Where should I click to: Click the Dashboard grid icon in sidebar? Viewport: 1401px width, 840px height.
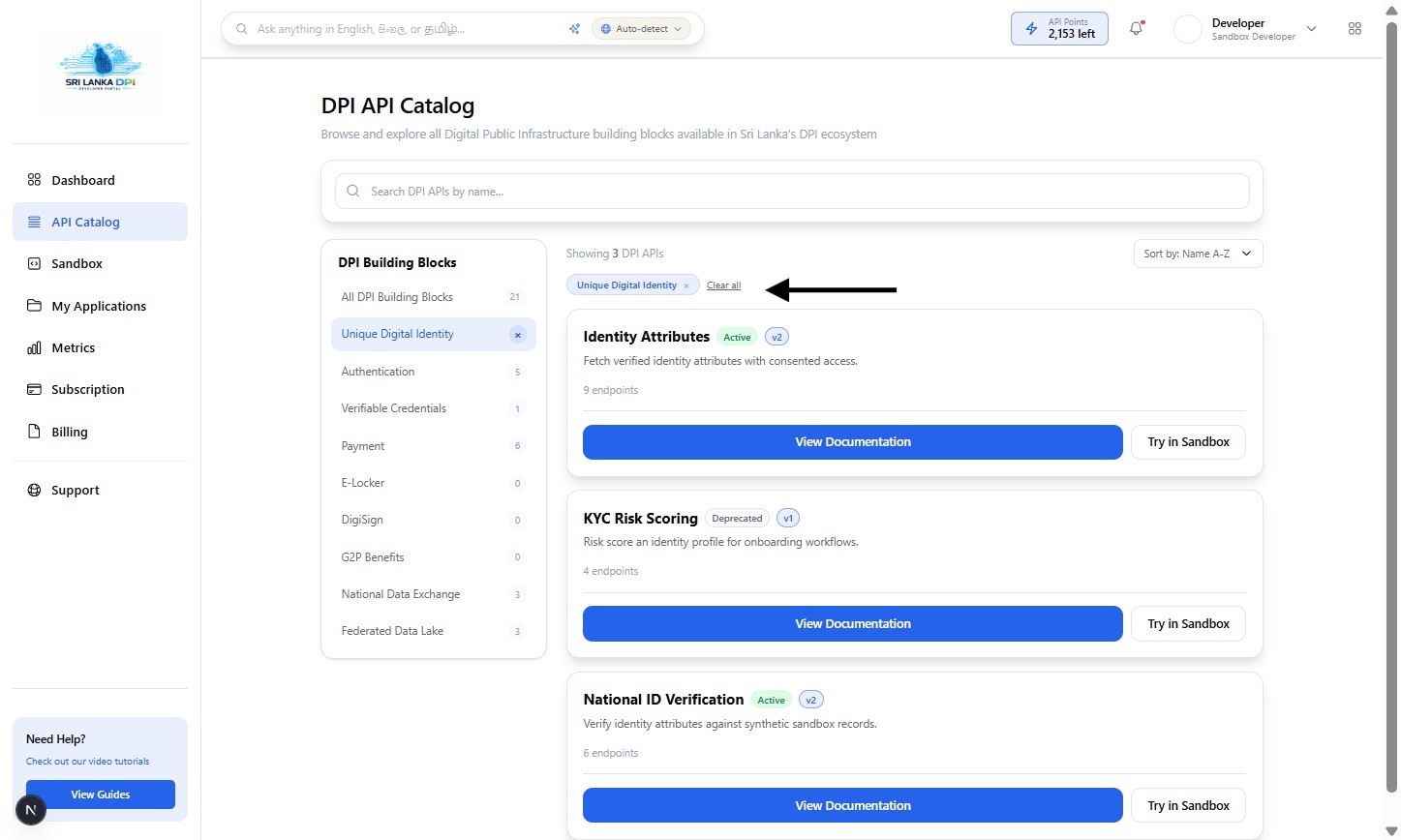[x=34, y=180]
